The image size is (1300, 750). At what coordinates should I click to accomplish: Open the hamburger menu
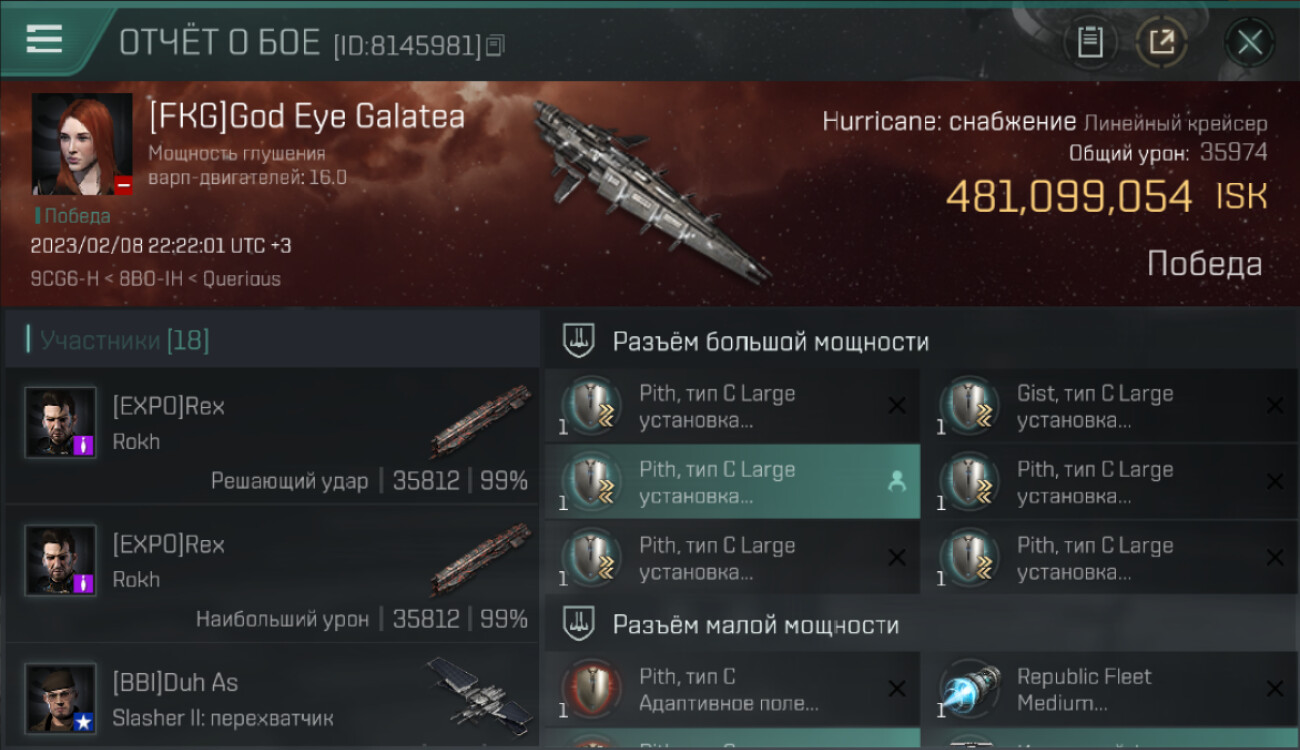[x=44, y=39]
